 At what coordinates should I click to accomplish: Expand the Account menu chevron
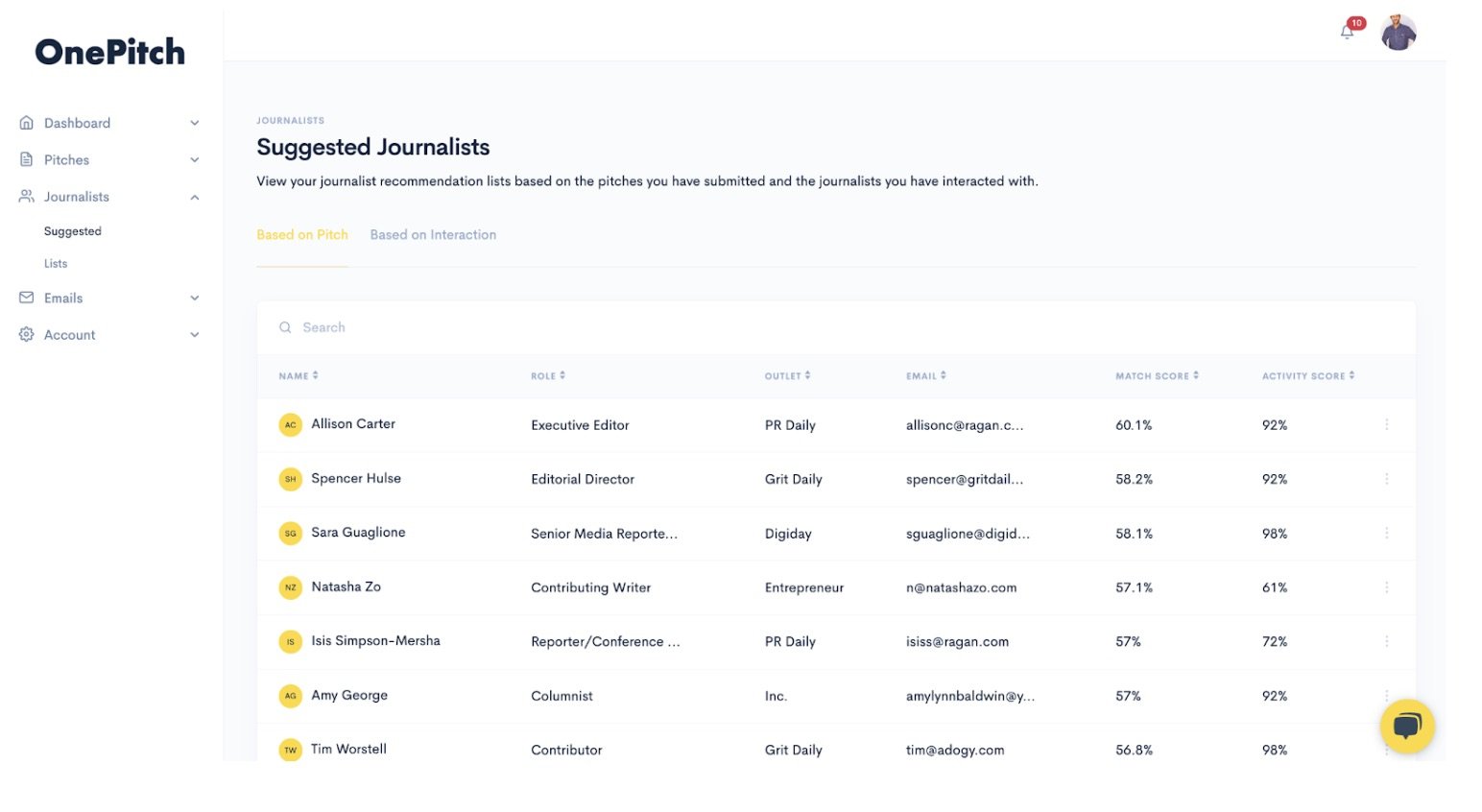tap(195, 335)
